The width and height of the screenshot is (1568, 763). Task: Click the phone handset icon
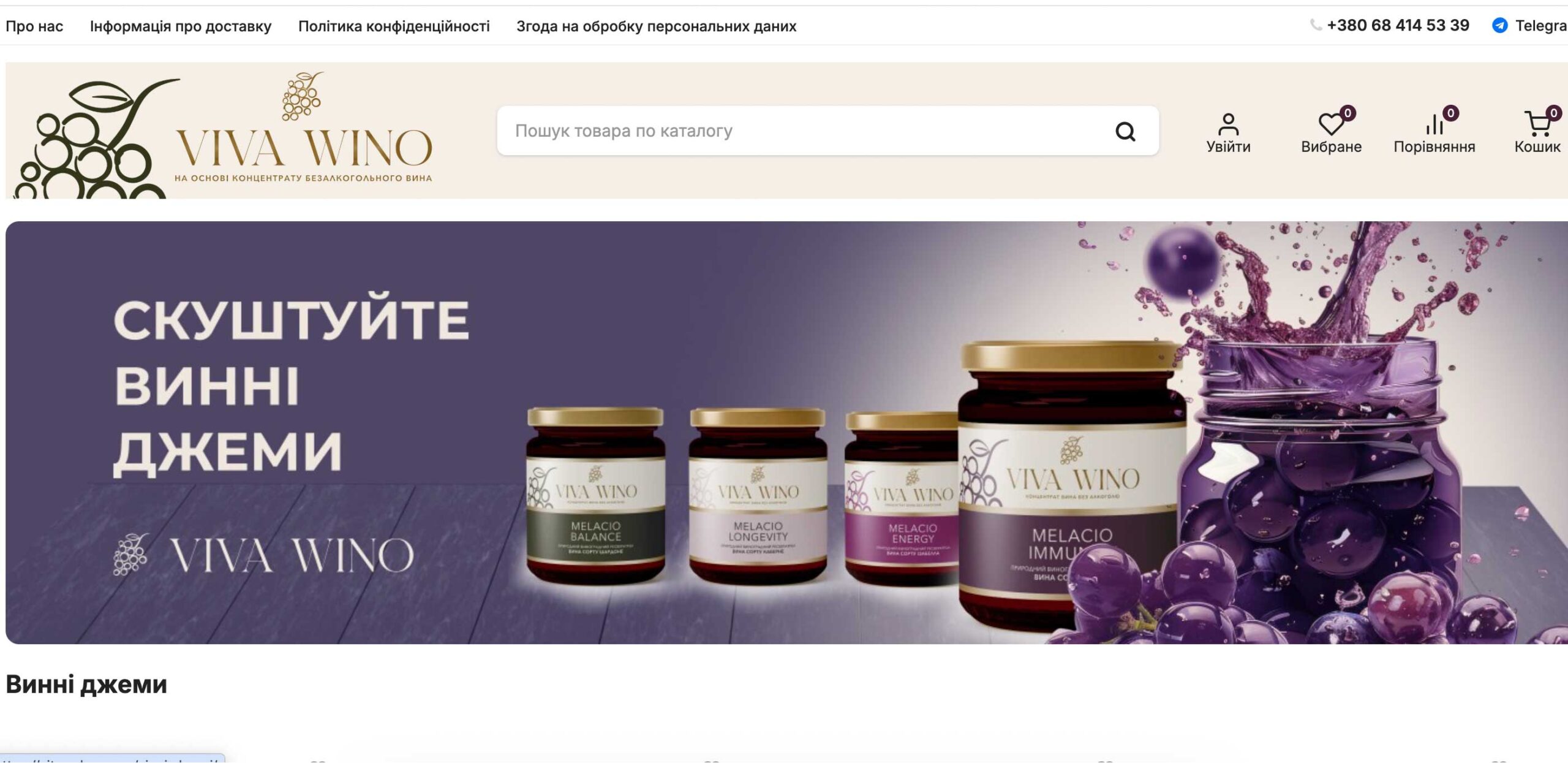[1315, 25]
